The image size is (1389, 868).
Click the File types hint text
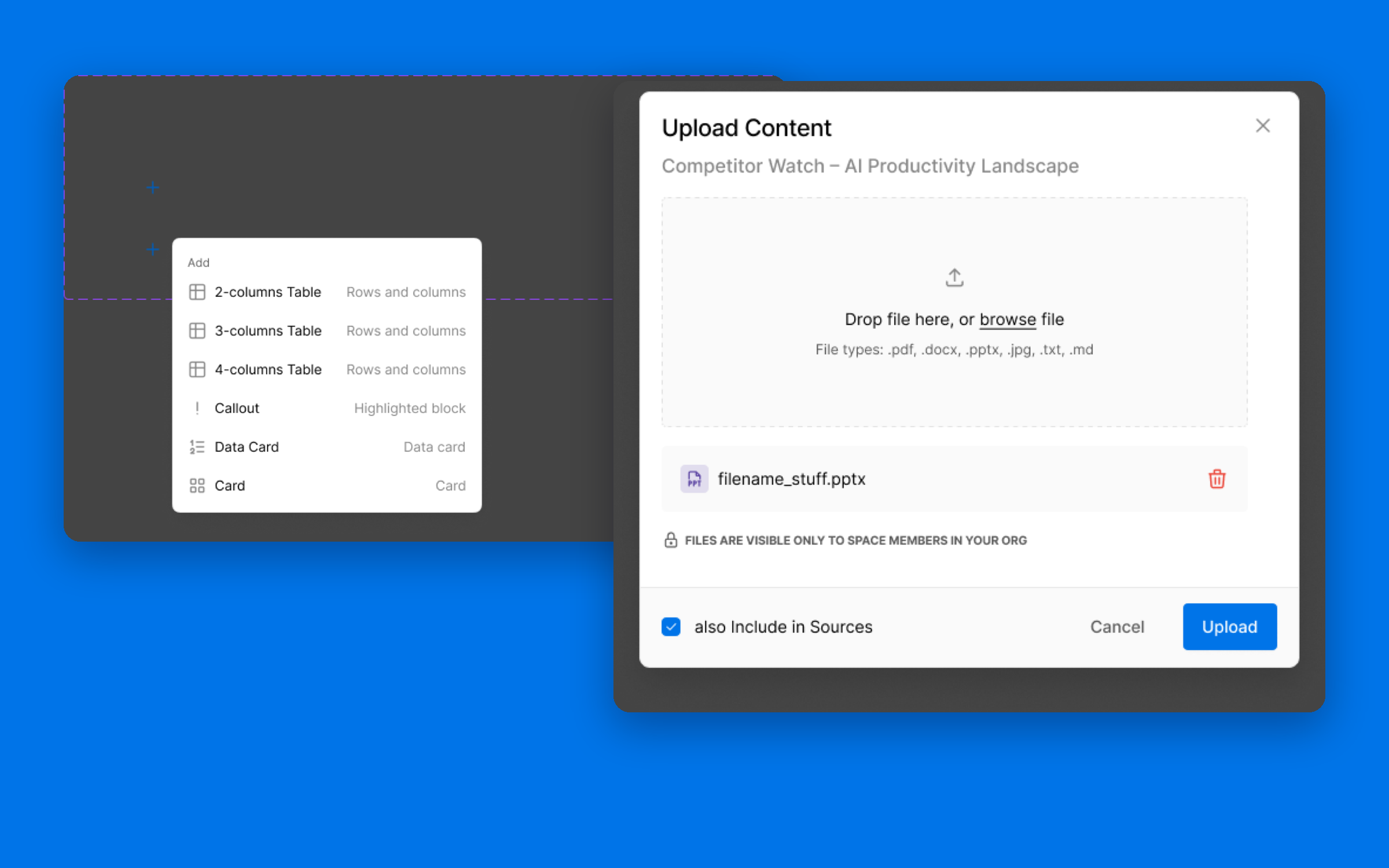click(954, 350)
